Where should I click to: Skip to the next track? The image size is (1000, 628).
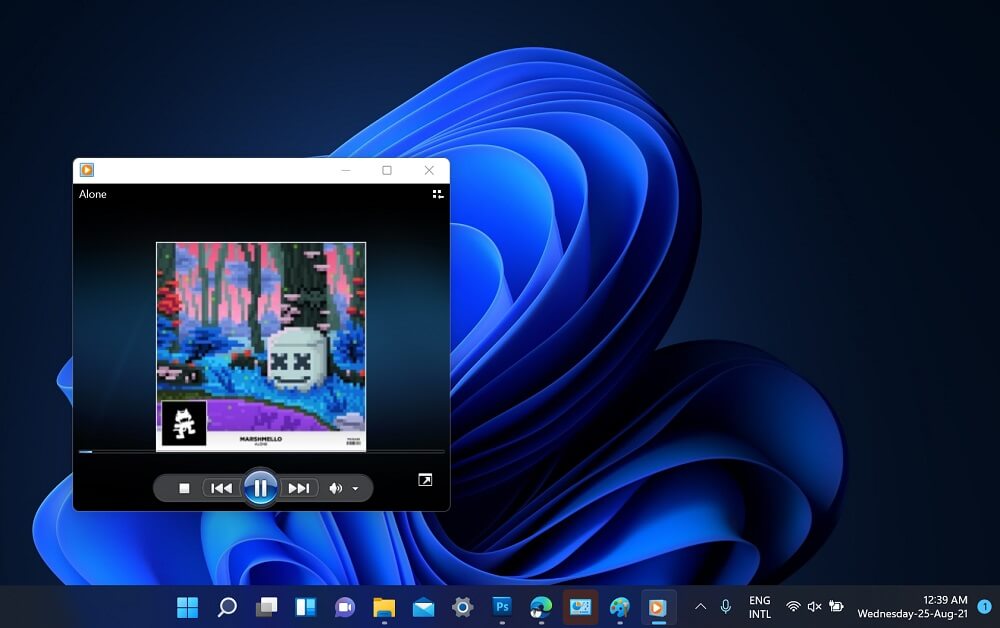(x=298, y=488)
